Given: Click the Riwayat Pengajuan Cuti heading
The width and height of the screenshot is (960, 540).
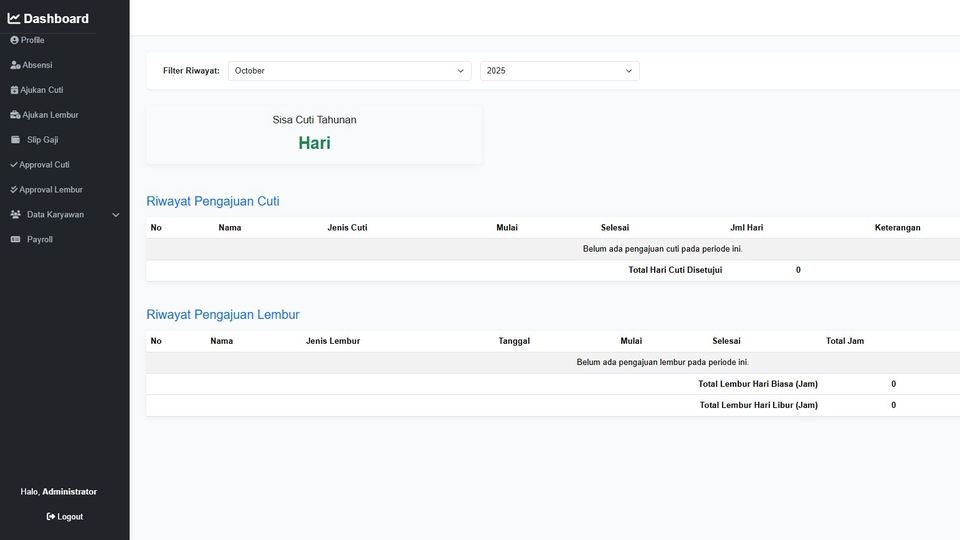Looking at the screenshot, I should (x=213, y=201).
